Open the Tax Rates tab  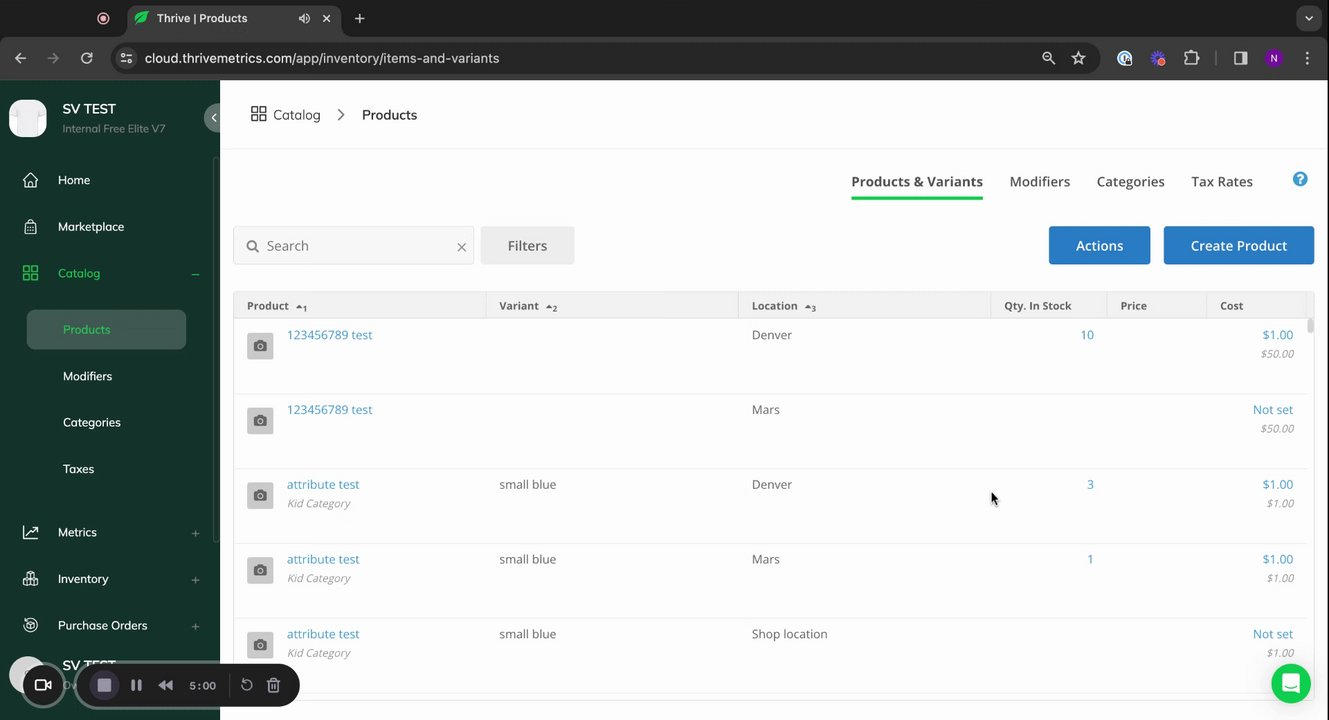1221,182
